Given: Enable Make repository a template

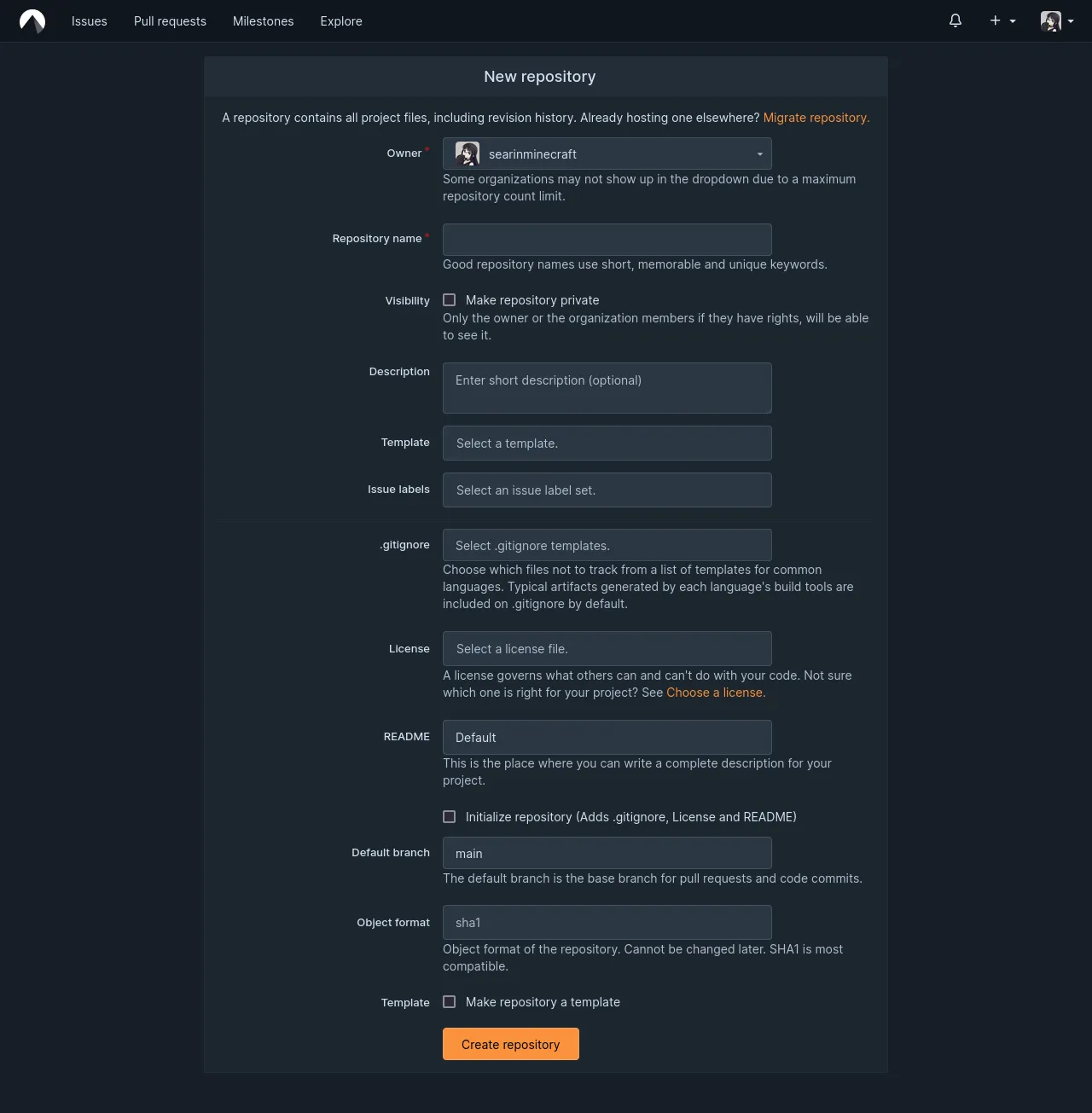Looking at the screenshot, I should tap(450, 1001).
